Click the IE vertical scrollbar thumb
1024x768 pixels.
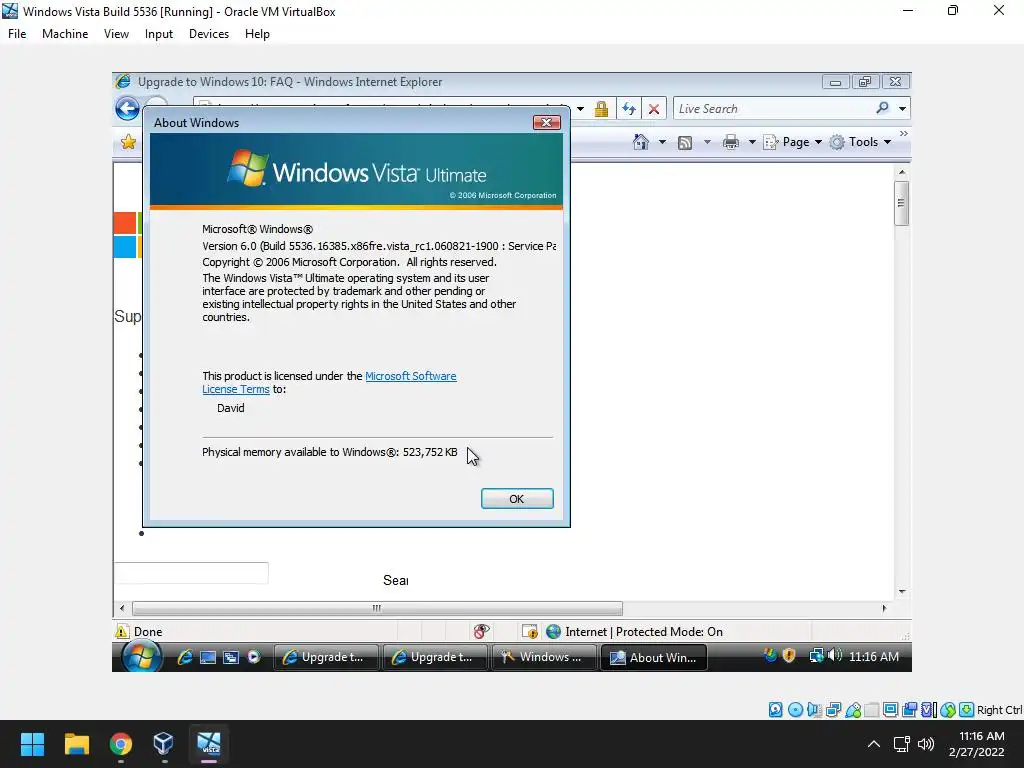tap(902, 203)
